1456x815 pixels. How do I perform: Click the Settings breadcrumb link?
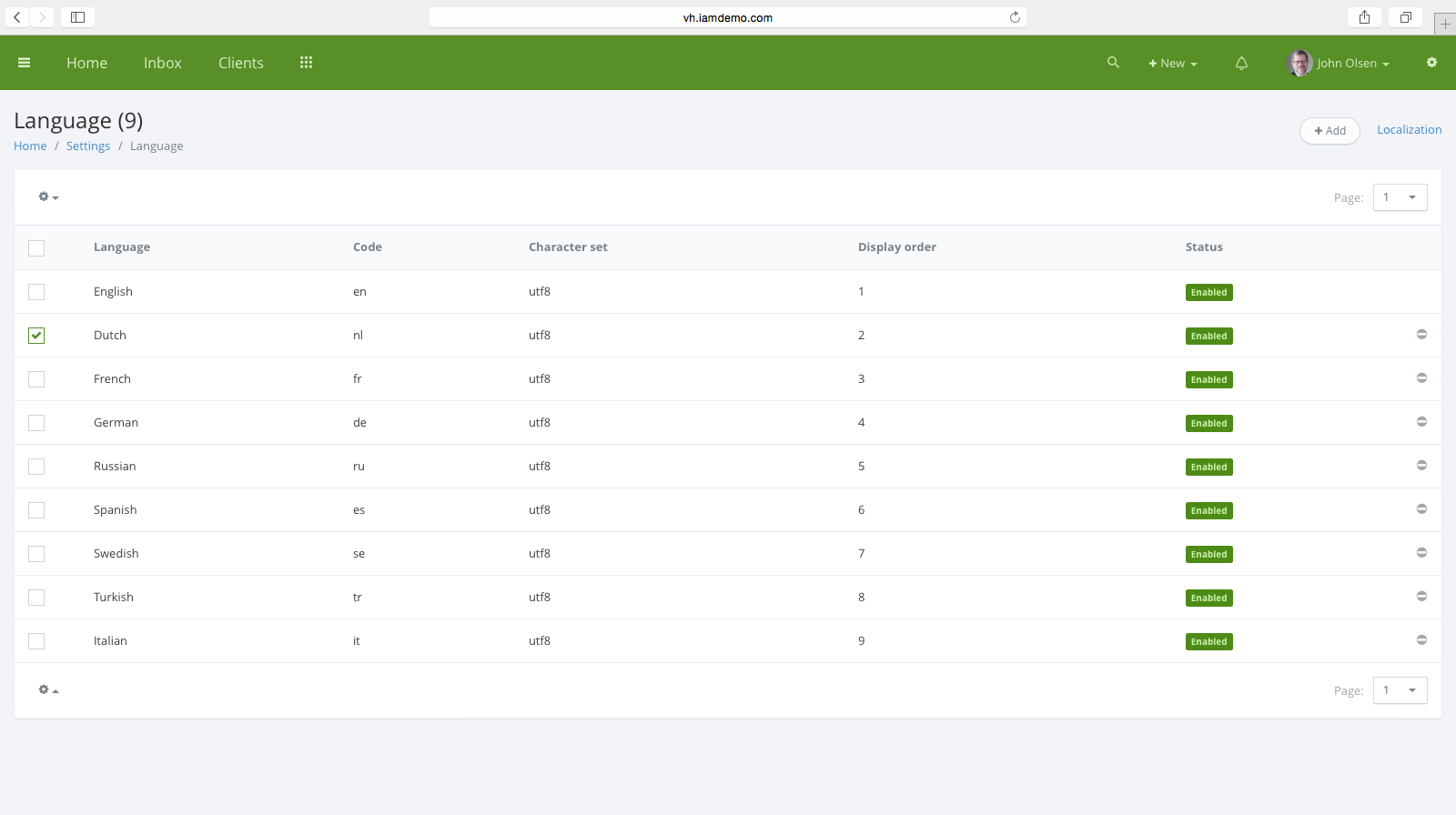tap(88, 146)
